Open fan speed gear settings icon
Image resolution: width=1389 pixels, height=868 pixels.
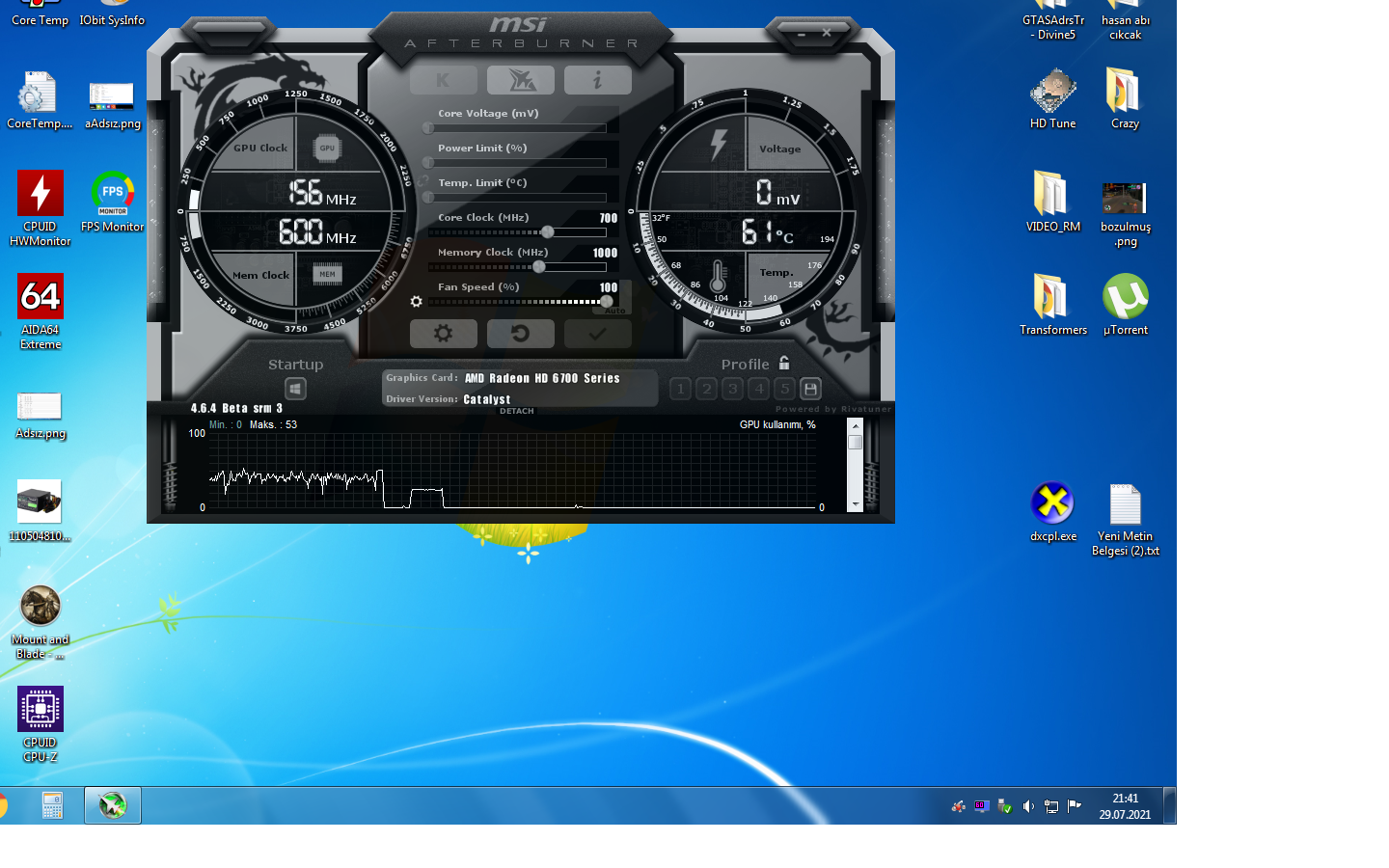pos(417,302)
